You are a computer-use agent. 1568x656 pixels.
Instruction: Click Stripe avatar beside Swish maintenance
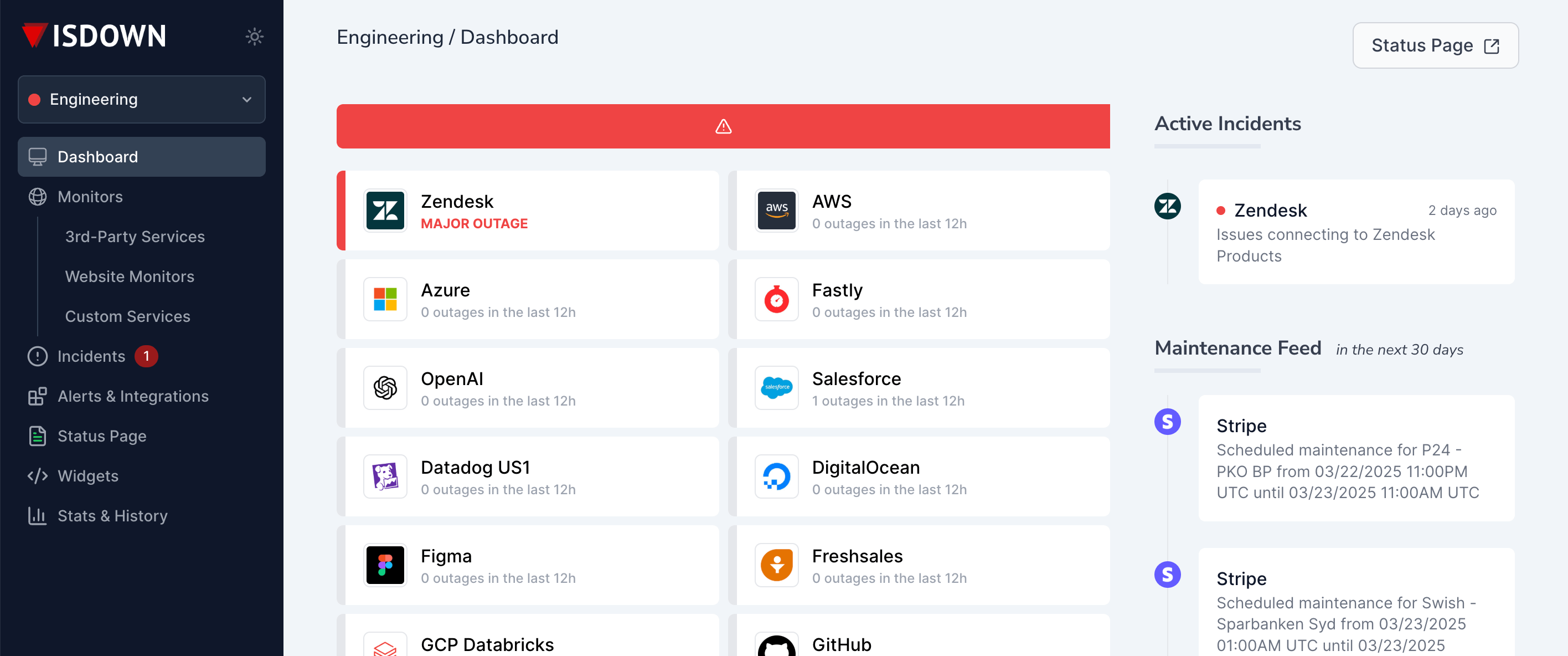1167,575
